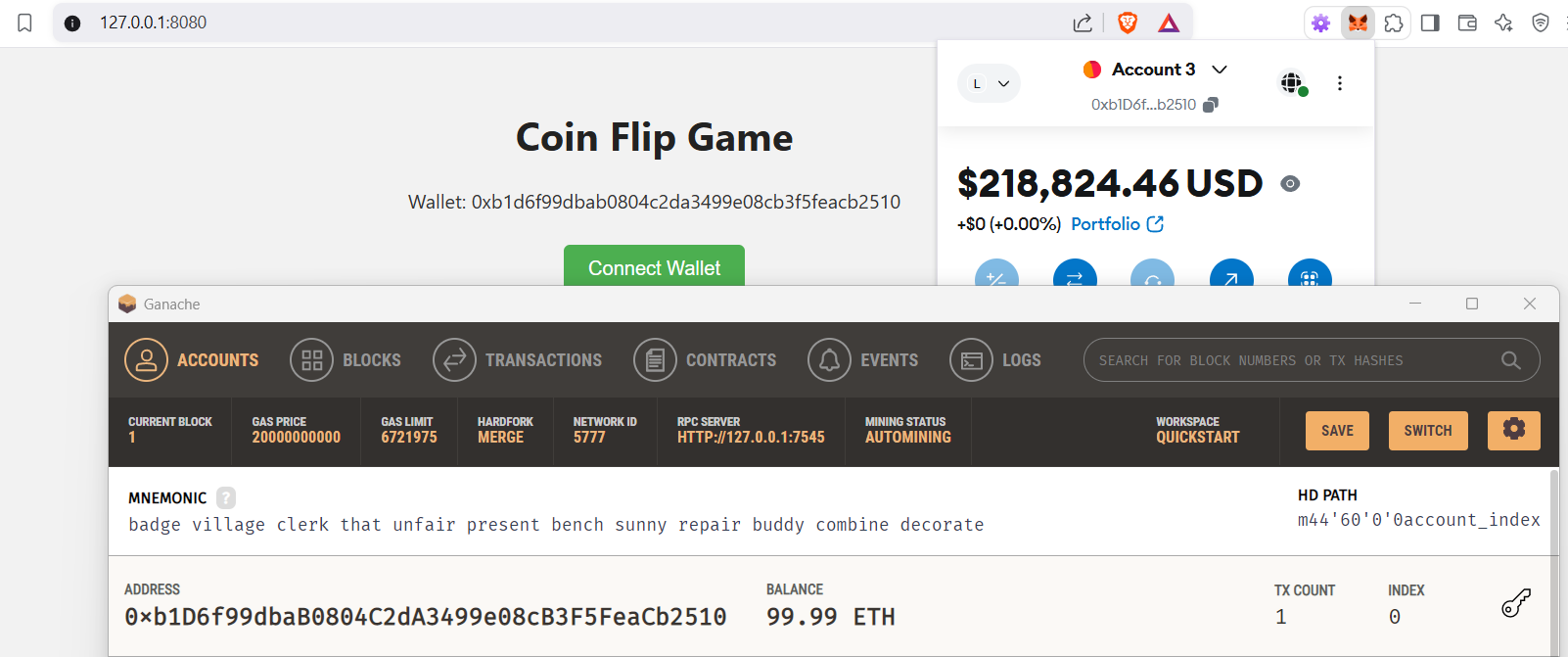Copy the wallet address in MetaMask
The height and width of the screenshot is (657, 1568).
(1211, 104)
